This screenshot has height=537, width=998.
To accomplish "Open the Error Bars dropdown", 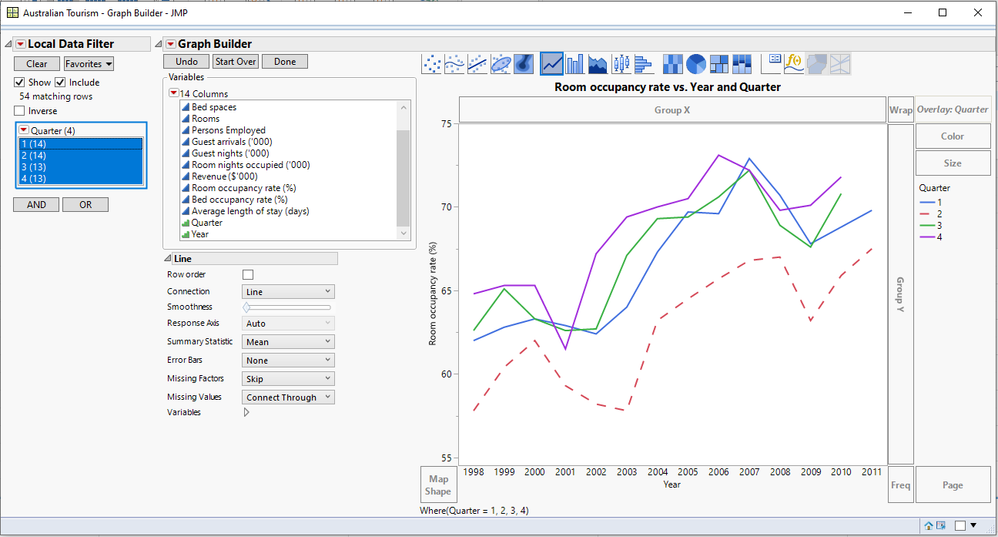I will pyautogui.click(x=288, y=360).
